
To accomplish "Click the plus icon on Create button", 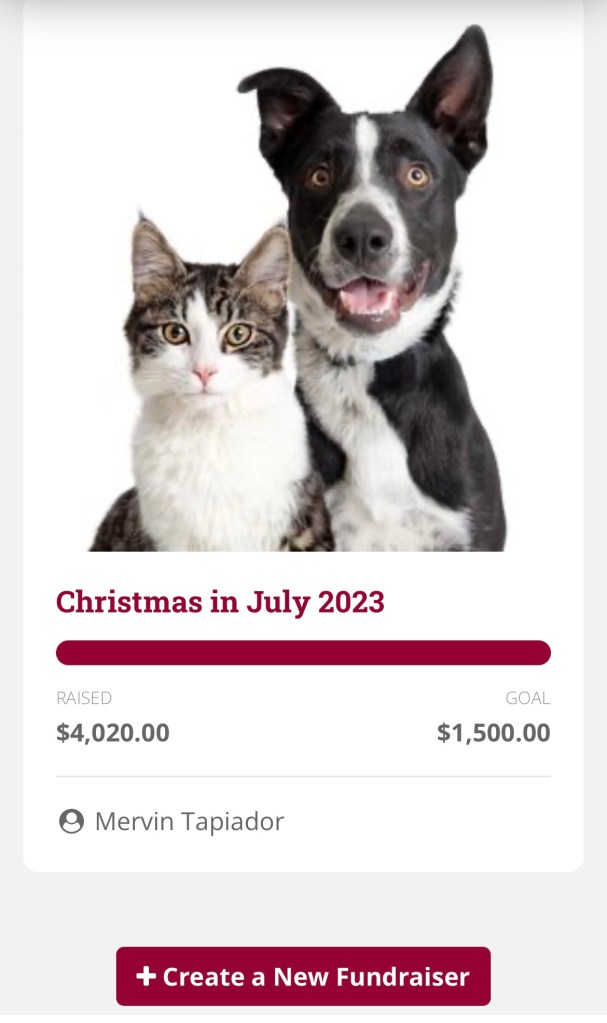I will [146, 976].
